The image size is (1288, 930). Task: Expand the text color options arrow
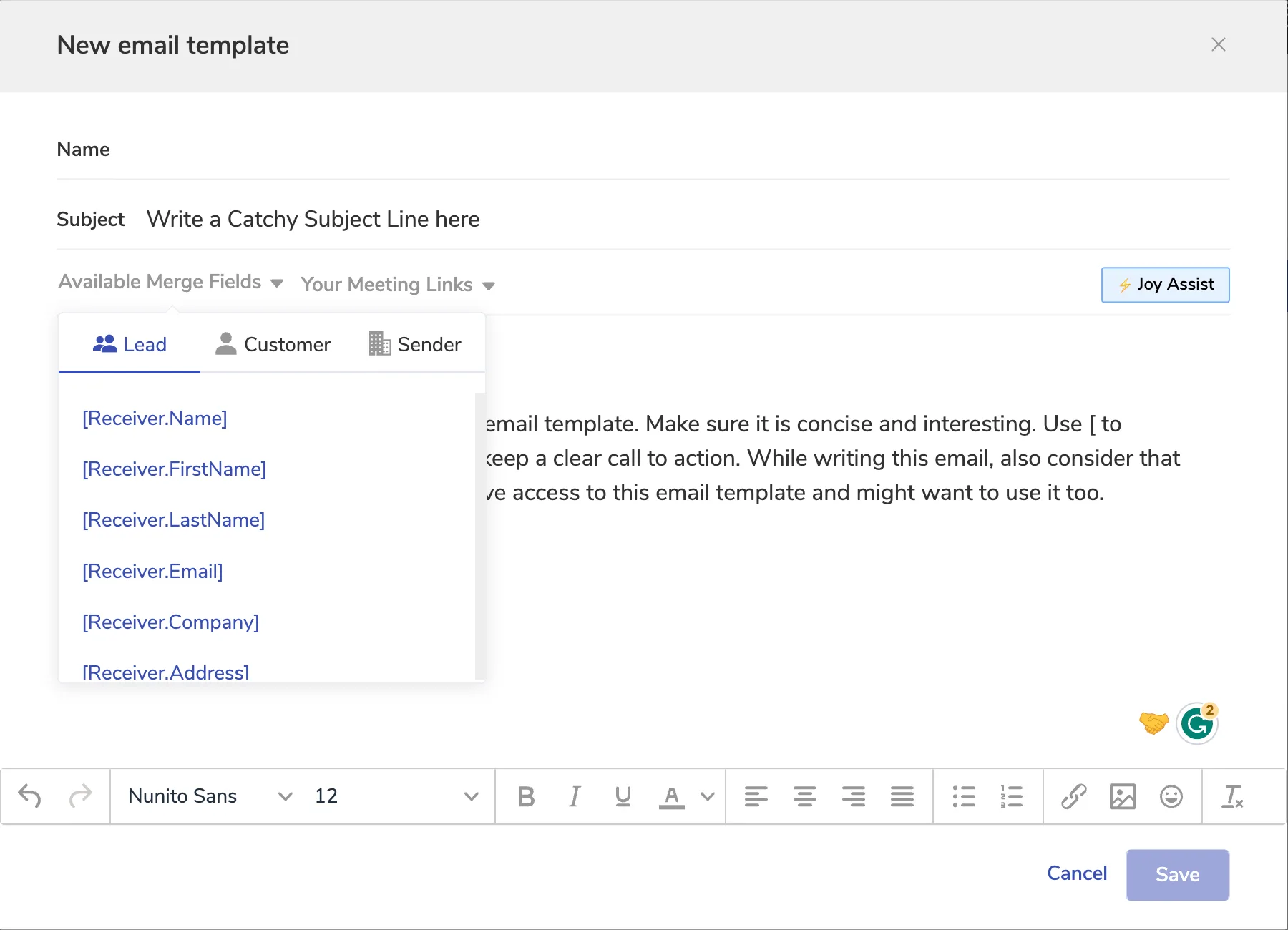pos(708,796)
